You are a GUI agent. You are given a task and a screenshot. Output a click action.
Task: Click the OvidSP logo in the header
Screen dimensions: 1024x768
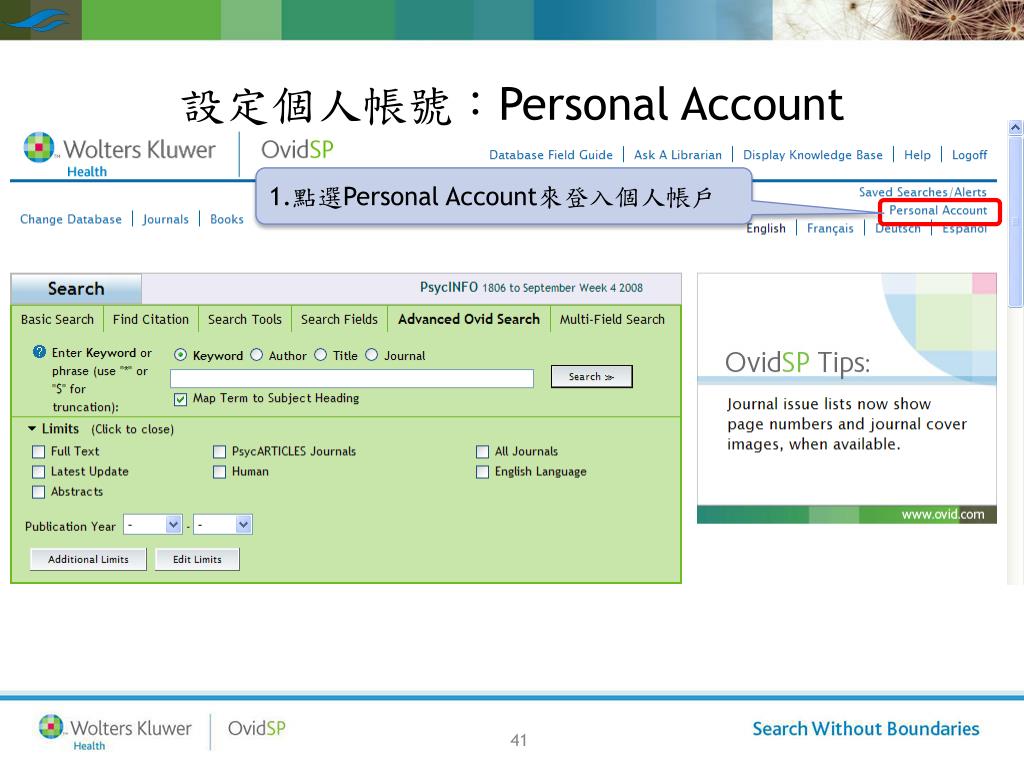point(297,150)
